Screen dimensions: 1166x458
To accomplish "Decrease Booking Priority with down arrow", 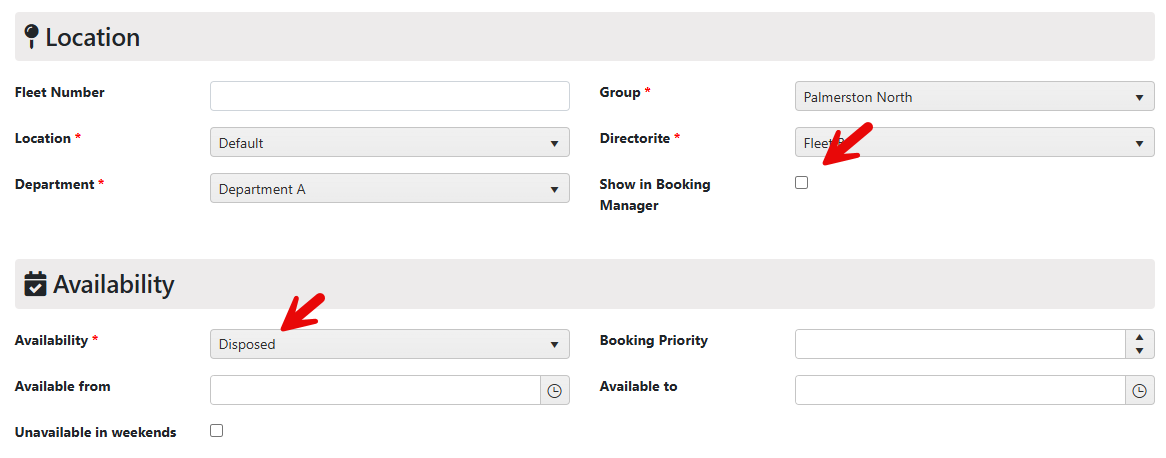I will pyautogui.click(x=1139, y=351).
